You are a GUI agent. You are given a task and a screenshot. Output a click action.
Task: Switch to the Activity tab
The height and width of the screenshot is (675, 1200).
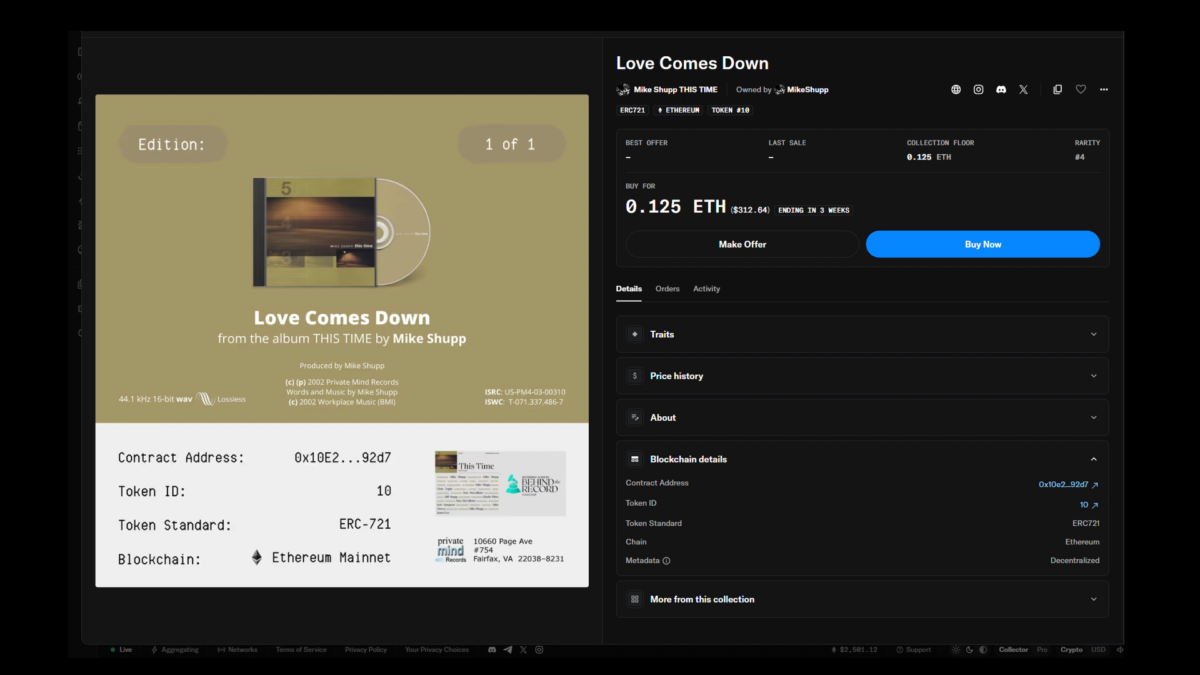[x=706, y=289]
